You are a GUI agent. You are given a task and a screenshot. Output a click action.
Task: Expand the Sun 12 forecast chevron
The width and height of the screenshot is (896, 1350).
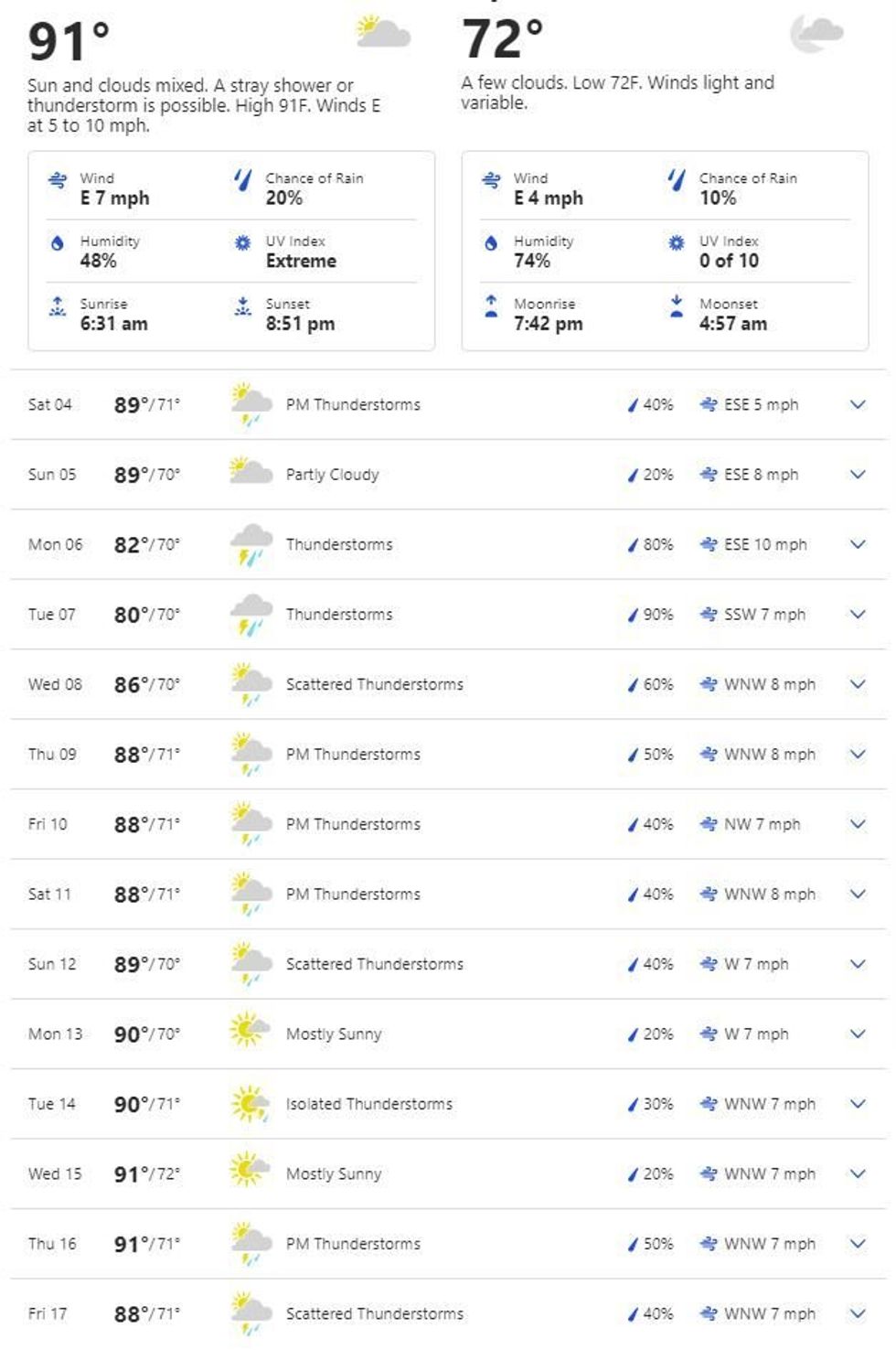tap(858, 964)
